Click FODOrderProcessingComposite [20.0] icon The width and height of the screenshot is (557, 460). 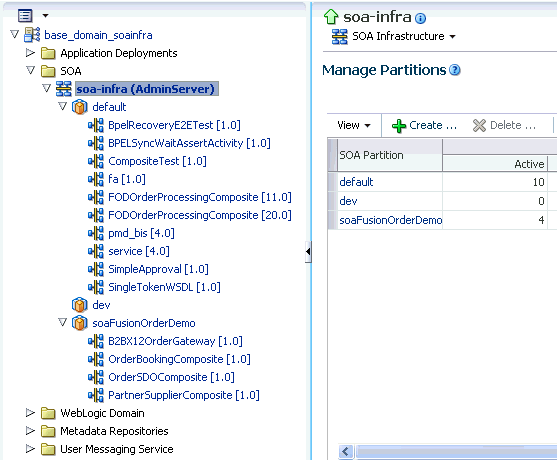(x=96, y=215)
